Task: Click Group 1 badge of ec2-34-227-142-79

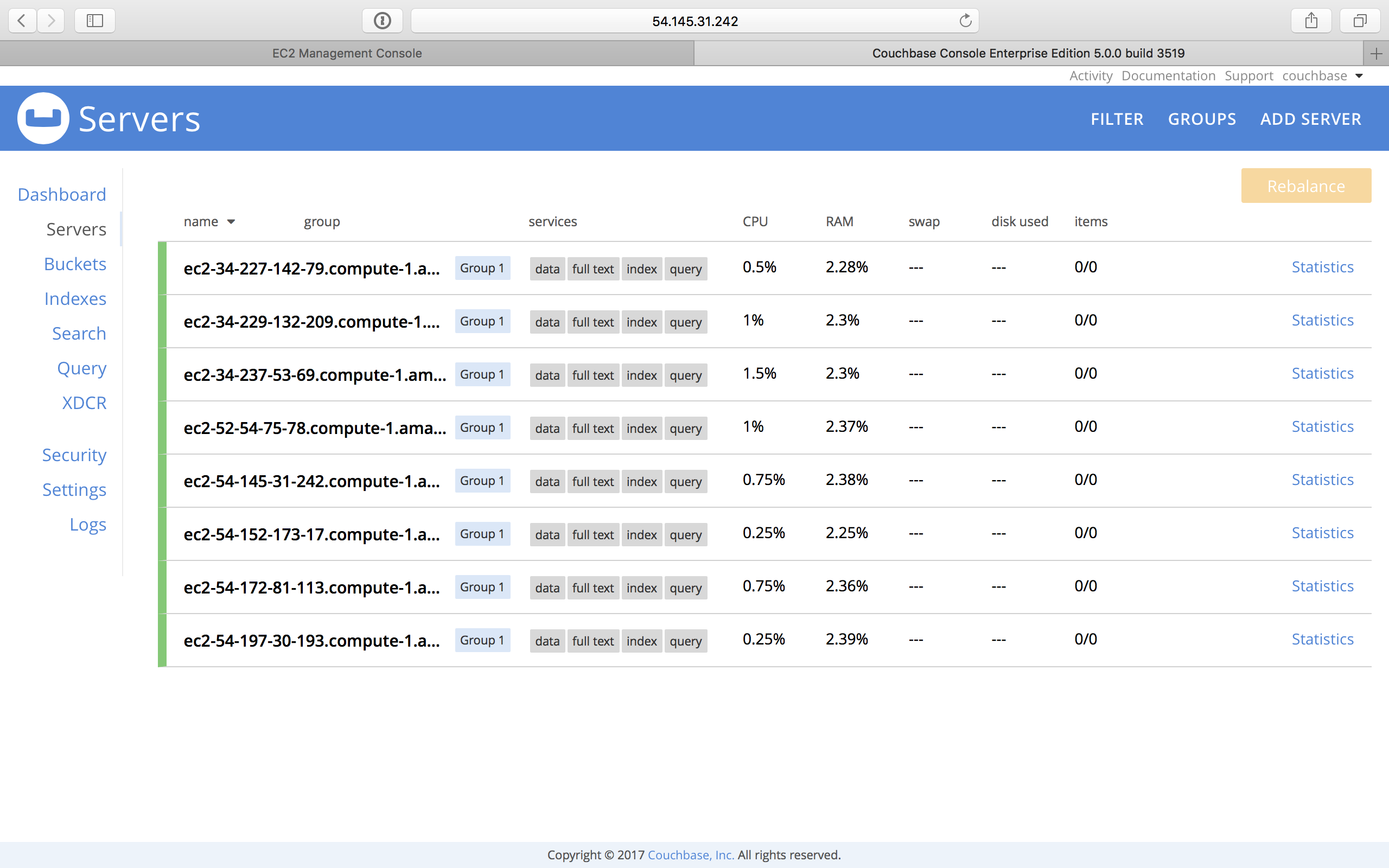Action: [482, 268]
